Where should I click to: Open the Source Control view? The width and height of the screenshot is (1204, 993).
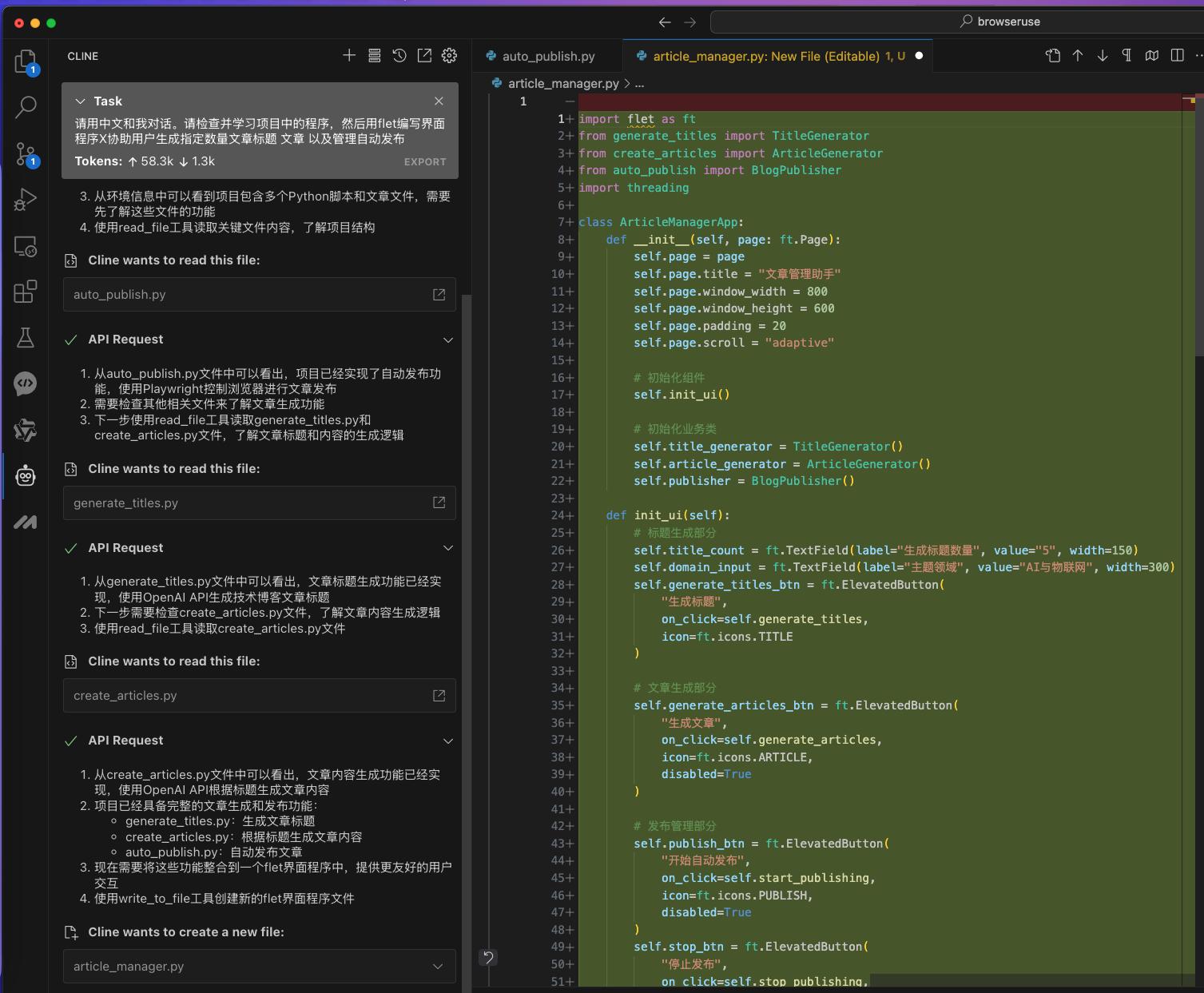coord(26,154)
